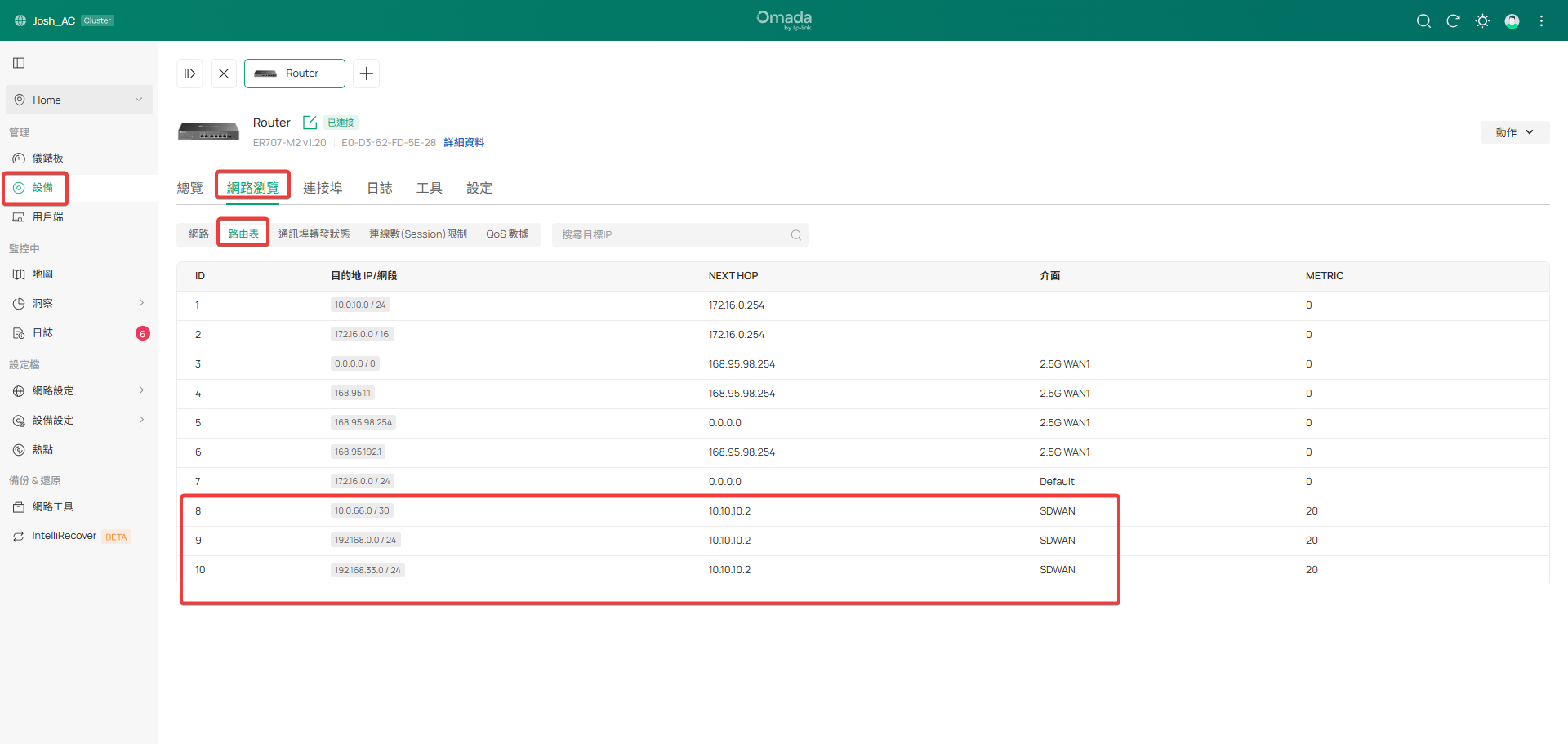The image size is (1568, 744).
Task: Open IntelliRecover in the sidebar
Action: pos(65,536)
